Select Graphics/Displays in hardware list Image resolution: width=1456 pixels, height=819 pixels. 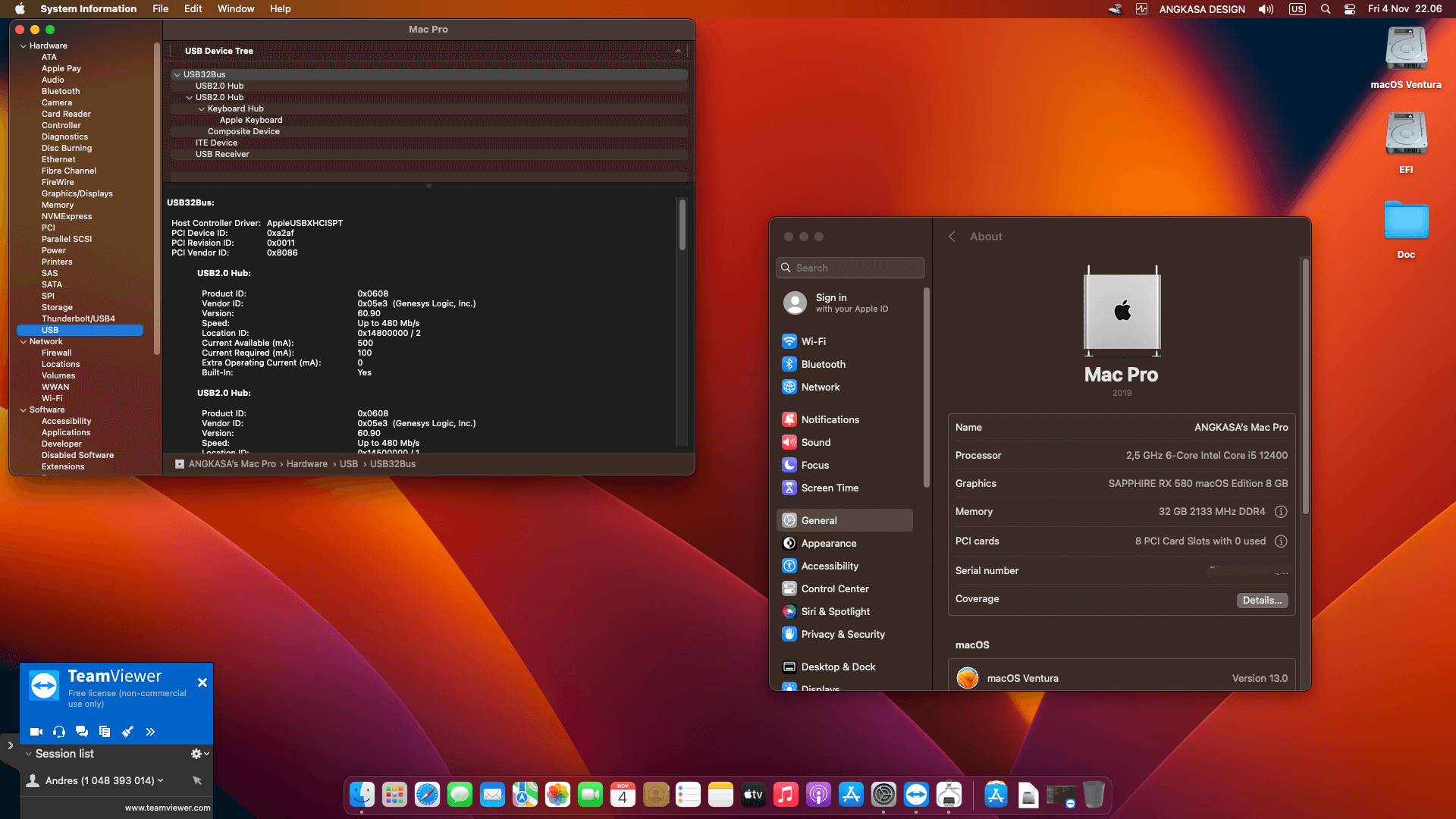click(77, 194)
